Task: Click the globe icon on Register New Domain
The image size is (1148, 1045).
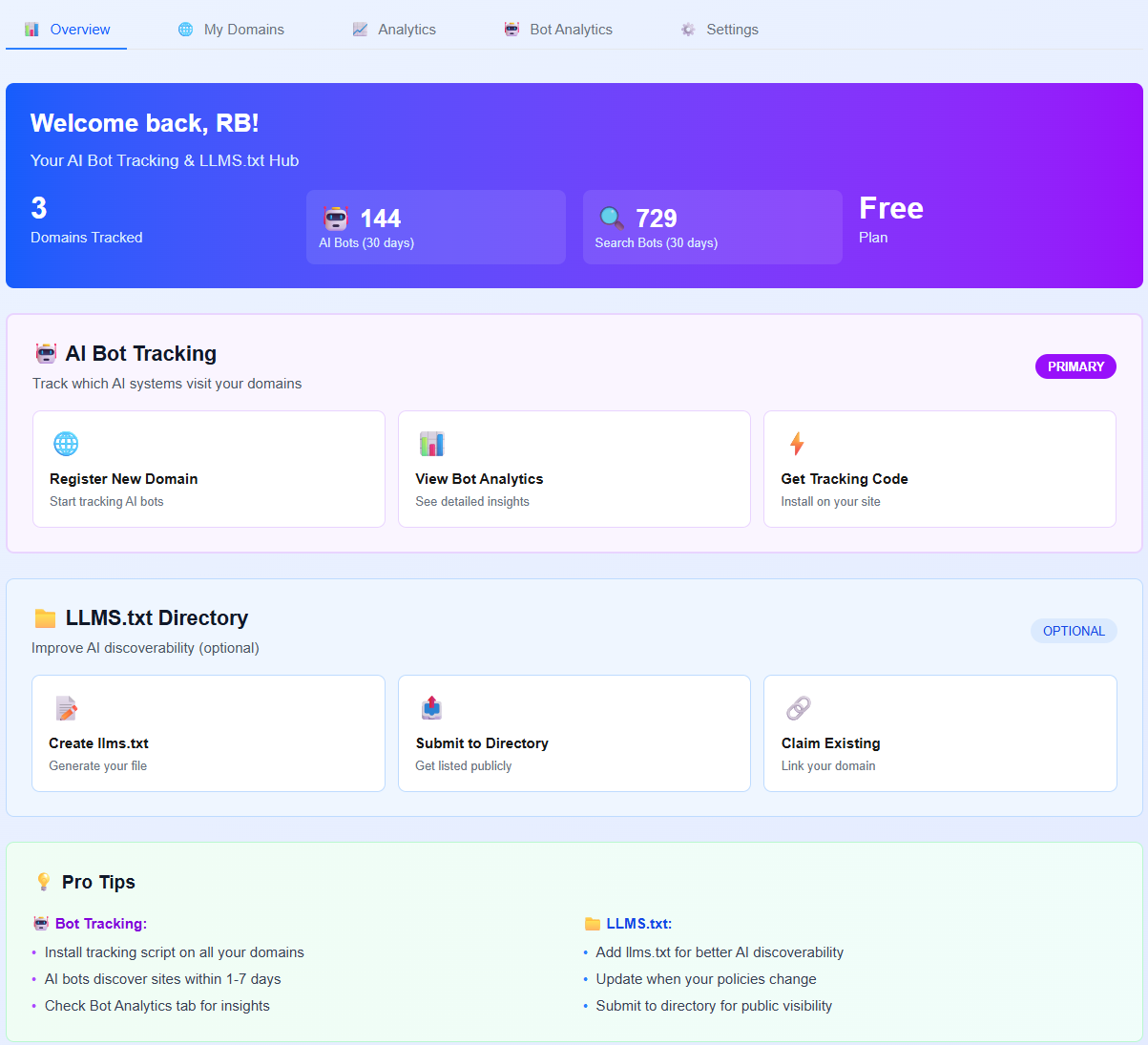Action: (66, 444)
